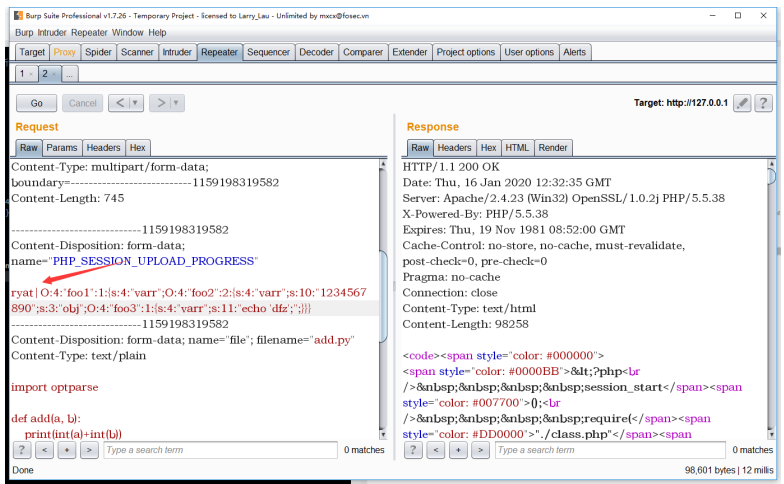
Task: Switch to the Extender tab
Action: coord(410,52)
